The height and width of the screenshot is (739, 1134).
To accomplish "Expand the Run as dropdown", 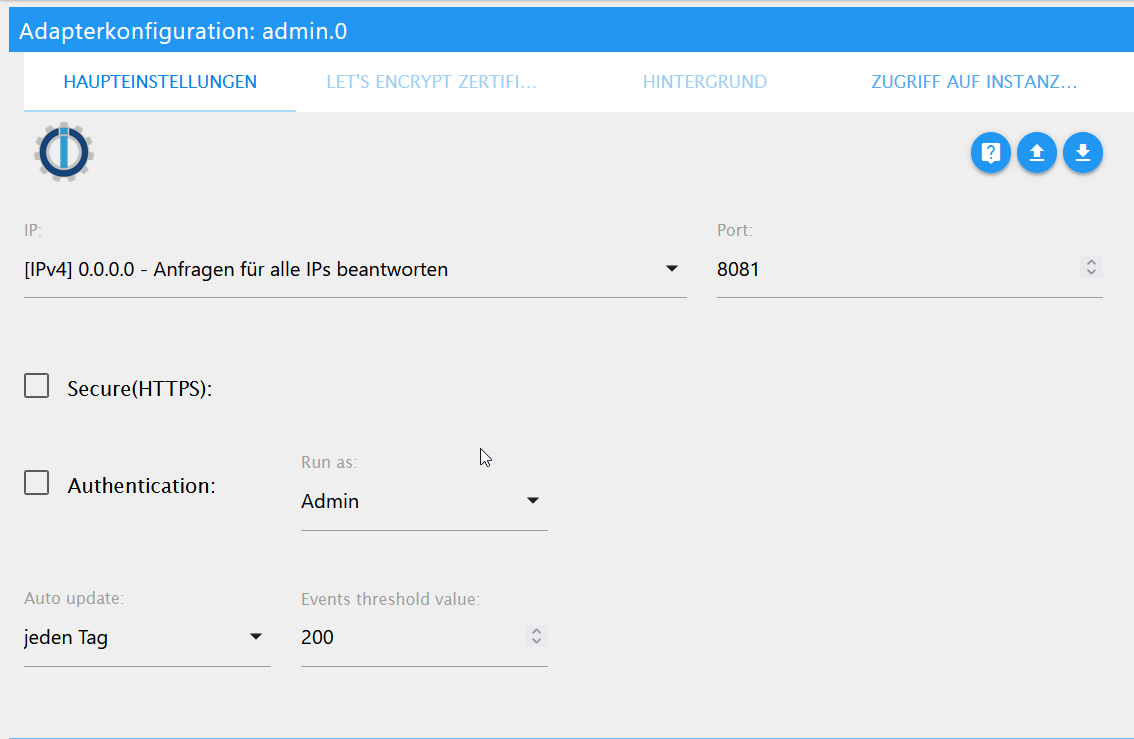I will tap(423, 501).
